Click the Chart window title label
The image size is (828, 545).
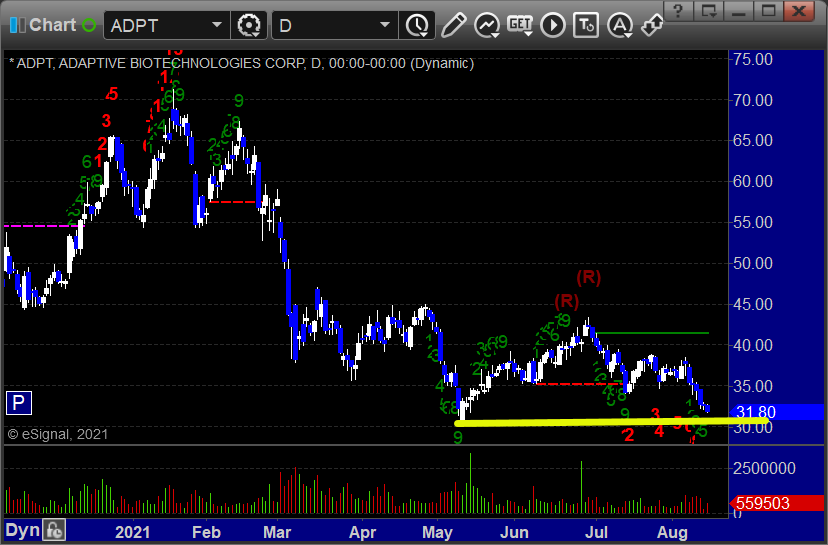coord(53,25)
